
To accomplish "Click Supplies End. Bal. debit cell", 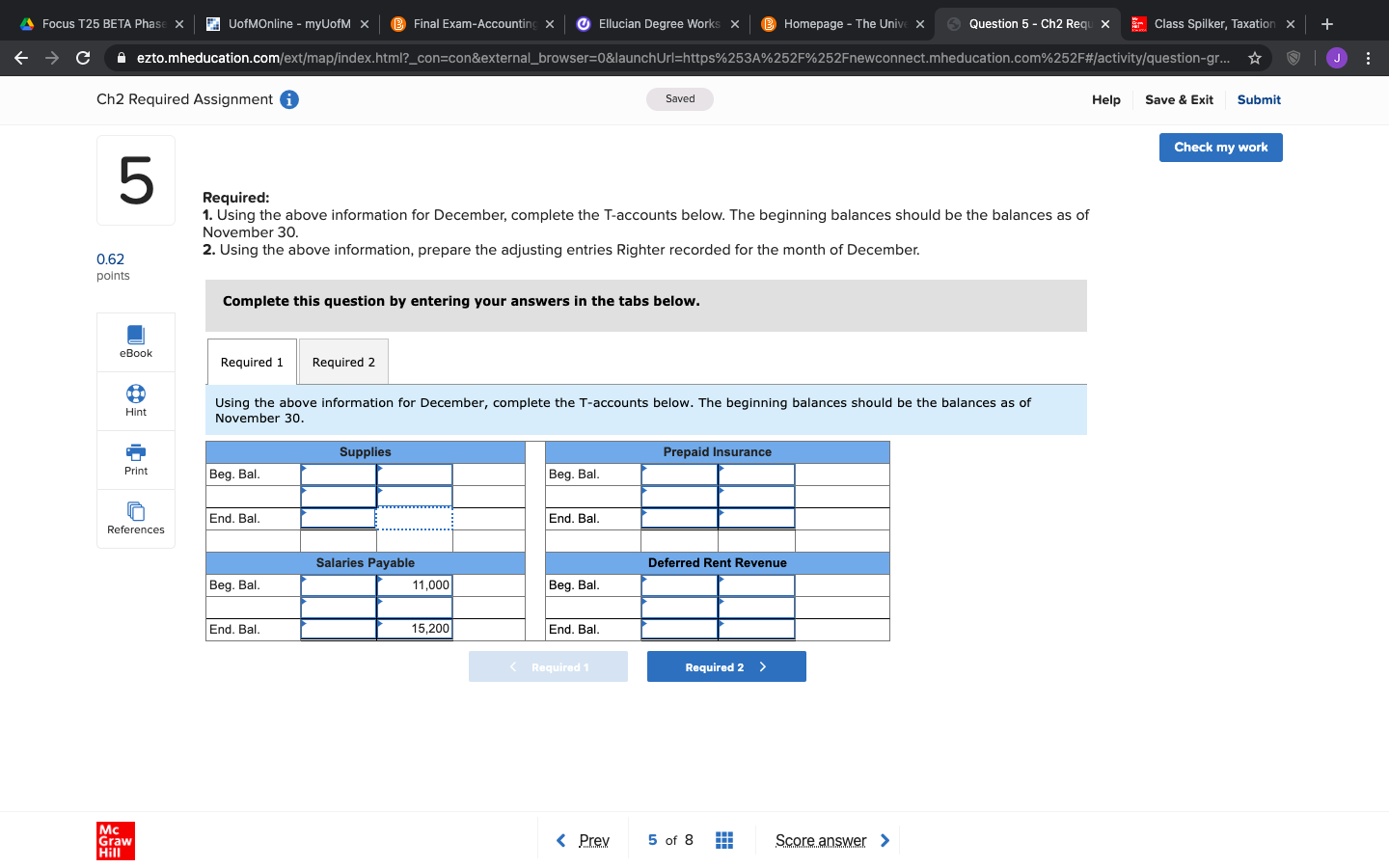I will tap(339, 519).
